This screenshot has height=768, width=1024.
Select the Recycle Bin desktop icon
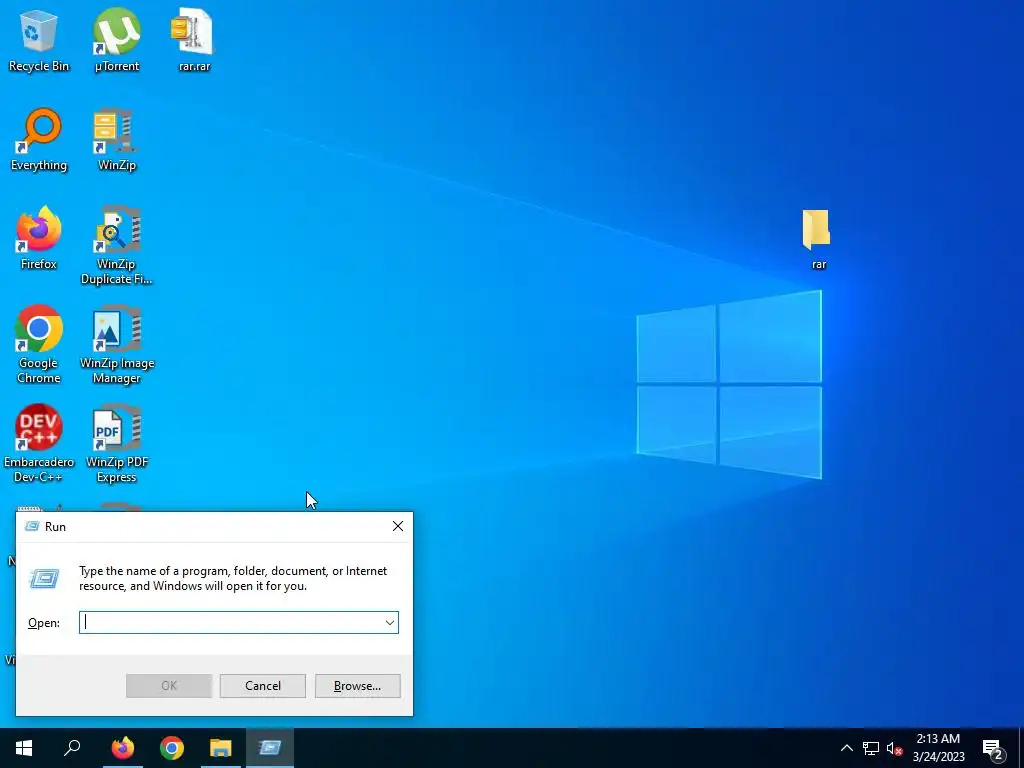(39, 40)
